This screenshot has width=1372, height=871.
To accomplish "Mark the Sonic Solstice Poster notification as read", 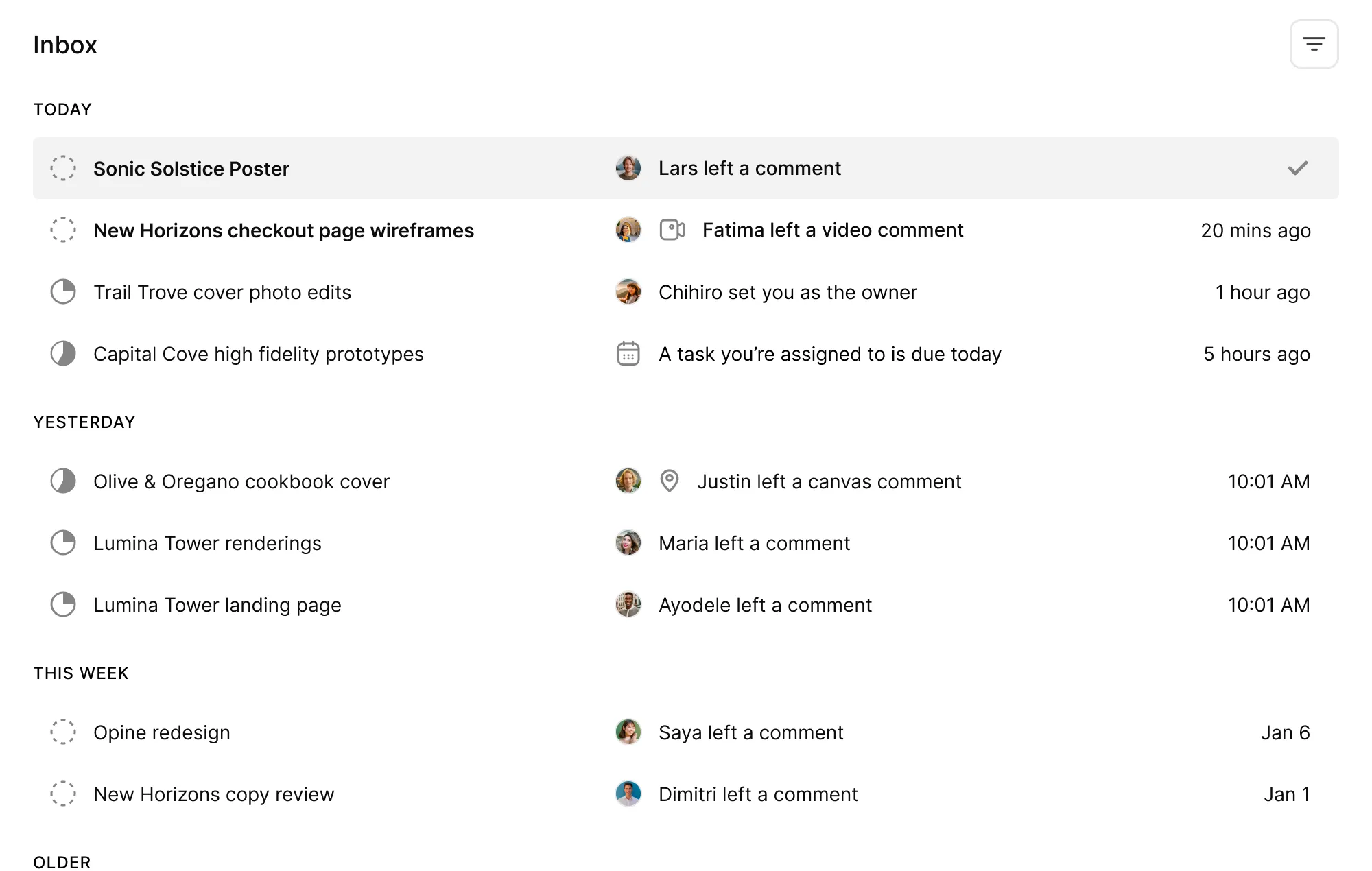I will pyautogui.click(x=1297, y=168).
